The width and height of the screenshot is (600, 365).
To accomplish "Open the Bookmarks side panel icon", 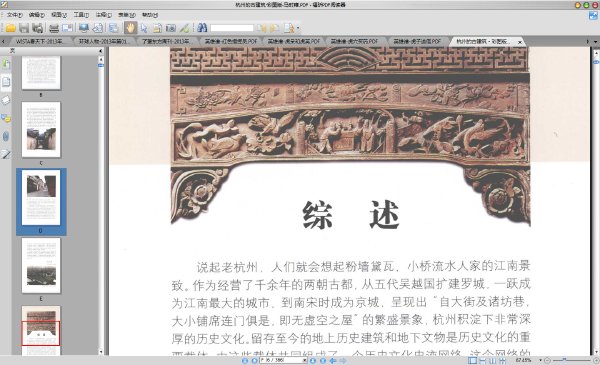I will (x=6, y=64).
